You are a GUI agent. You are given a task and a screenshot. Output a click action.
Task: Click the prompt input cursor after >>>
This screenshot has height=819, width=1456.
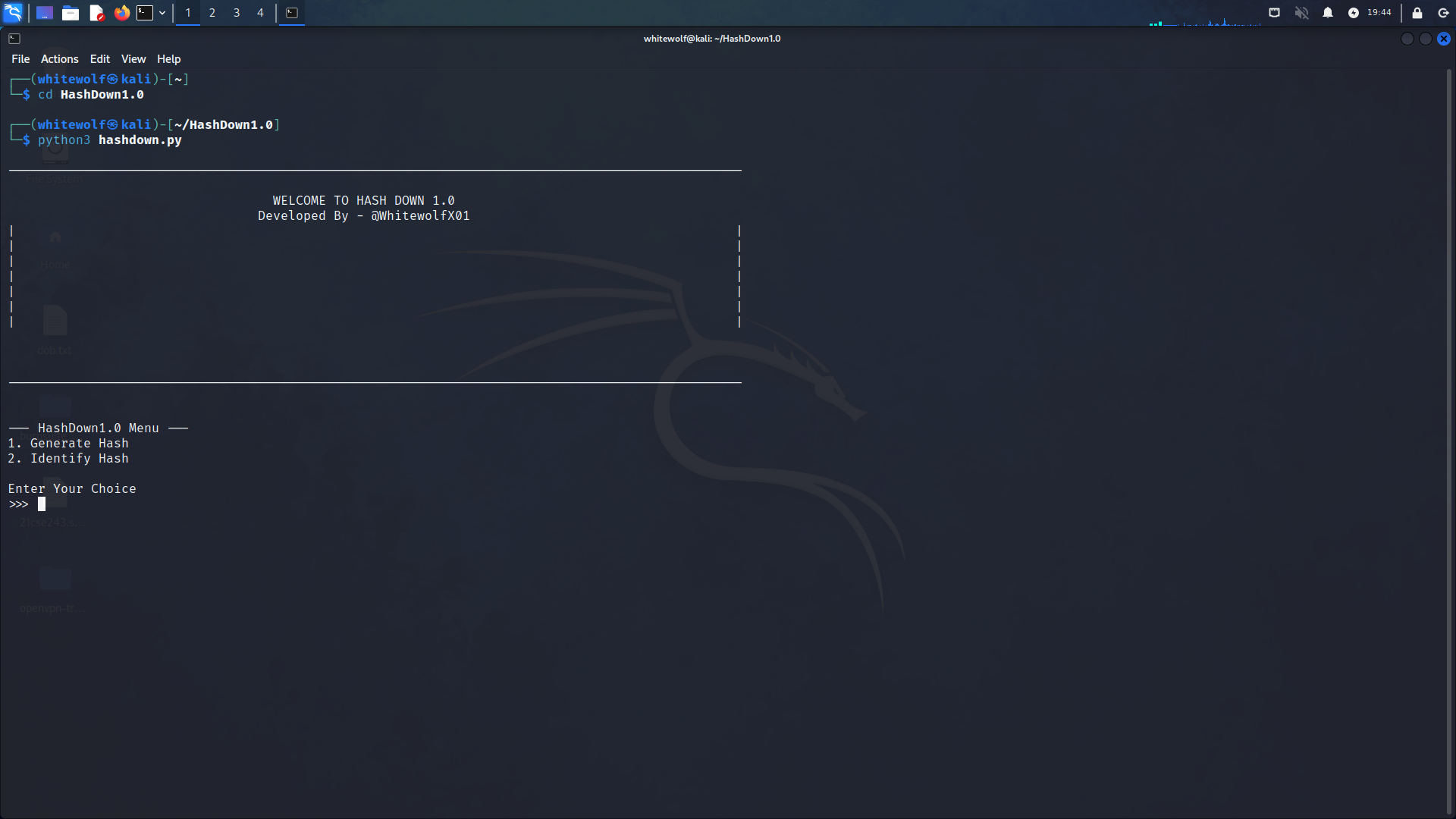[x=42, y=504]
